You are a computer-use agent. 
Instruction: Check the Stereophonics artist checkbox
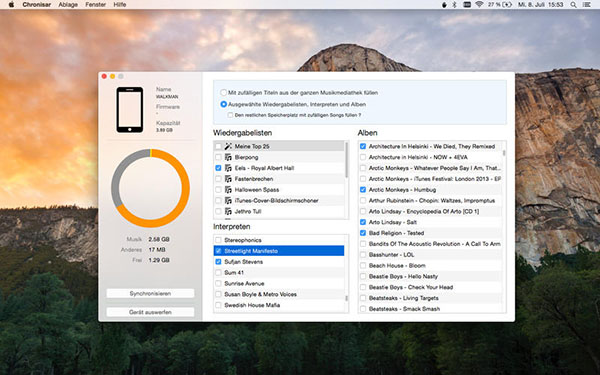218,240
